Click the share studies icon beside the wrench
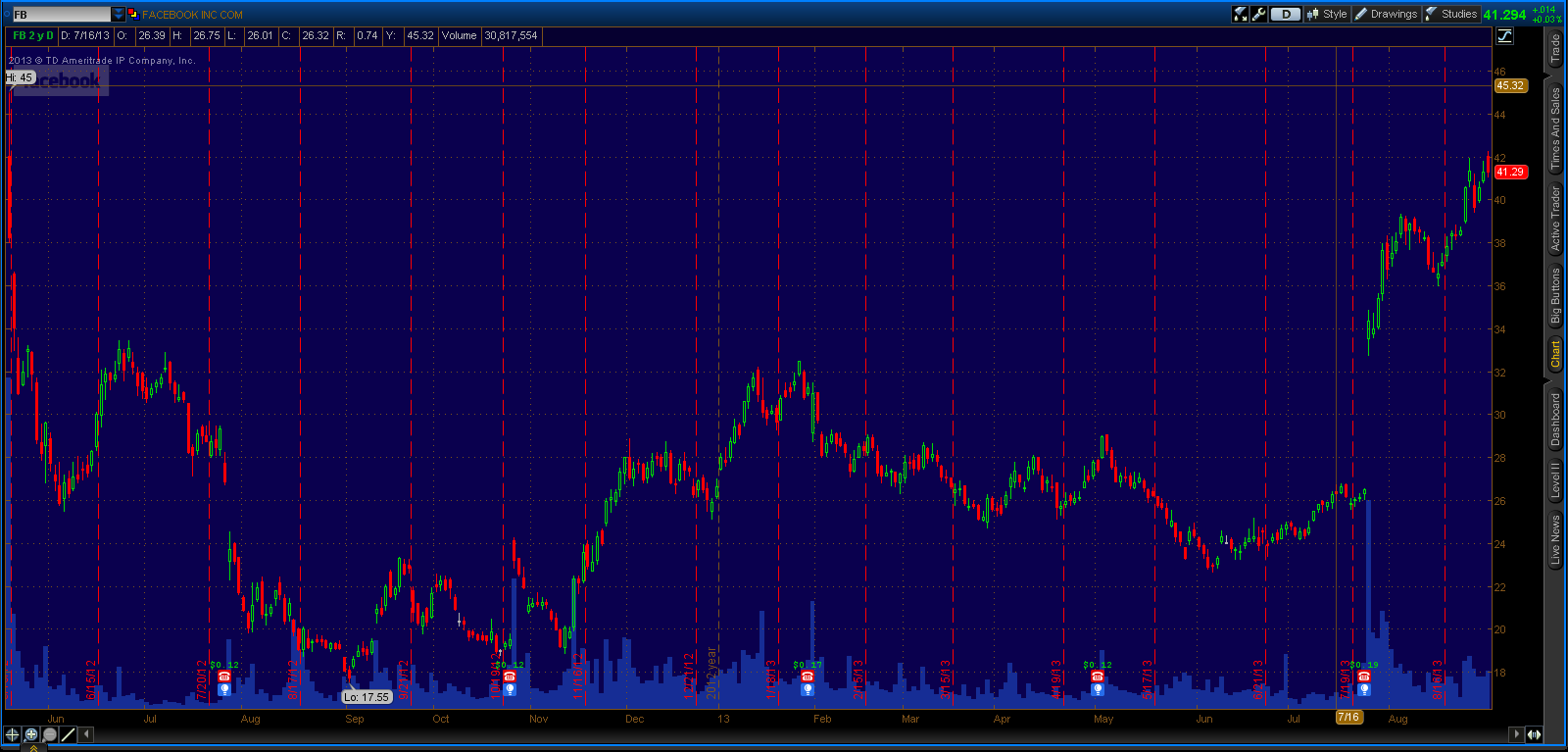 tap(1241, 14)
